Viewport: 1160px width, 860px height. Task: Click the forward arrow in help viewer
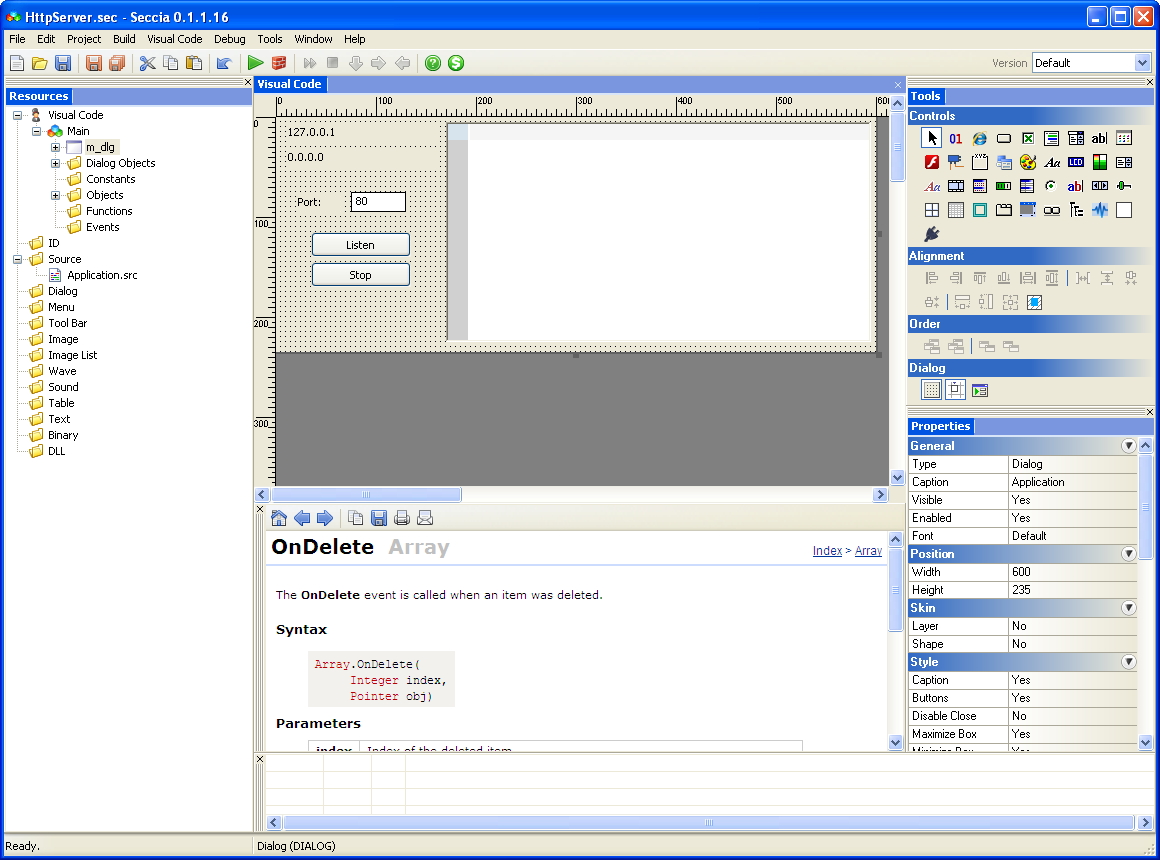coord(325,518)
